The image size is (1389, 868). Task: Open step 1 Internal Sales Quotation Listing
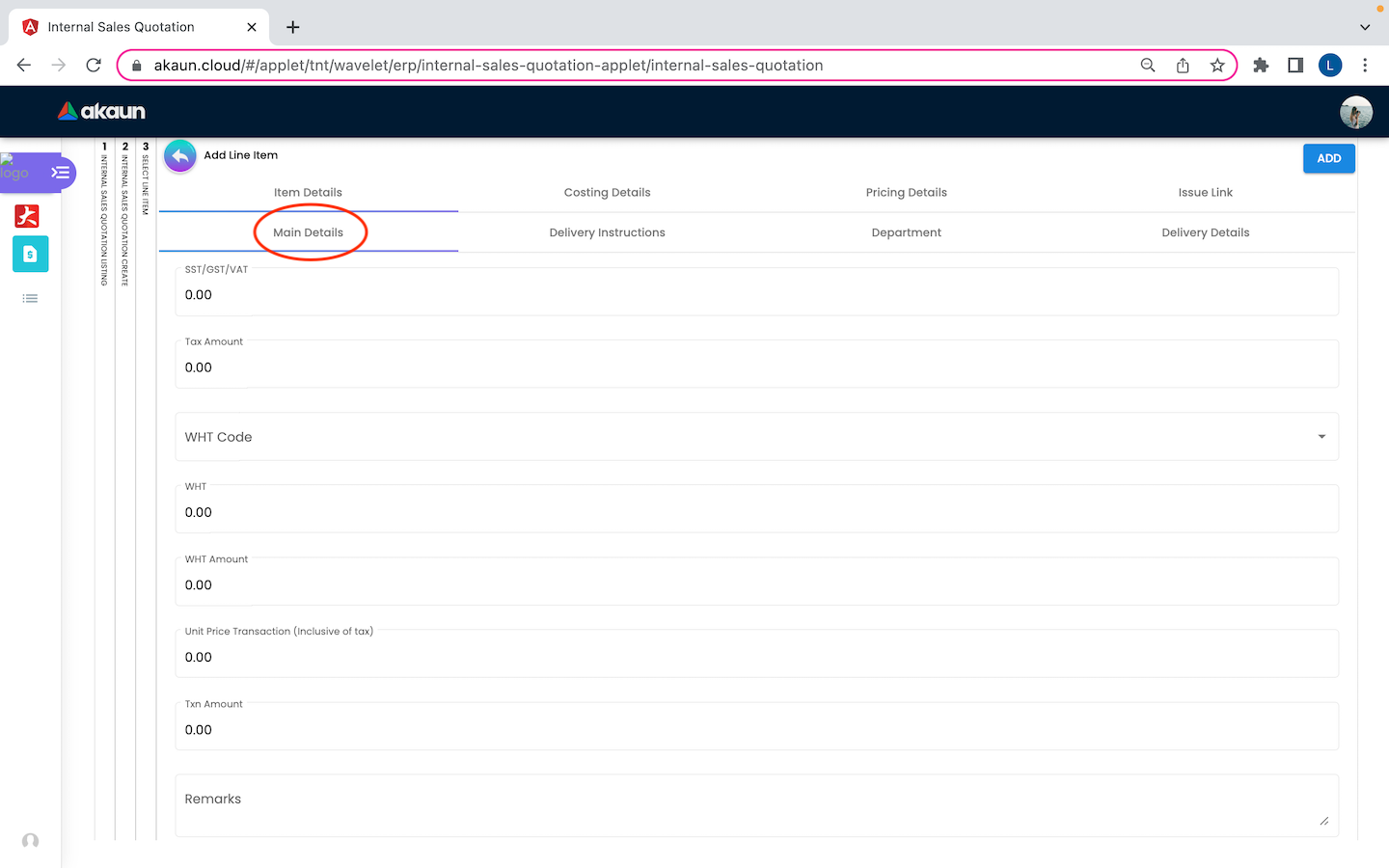104,213
